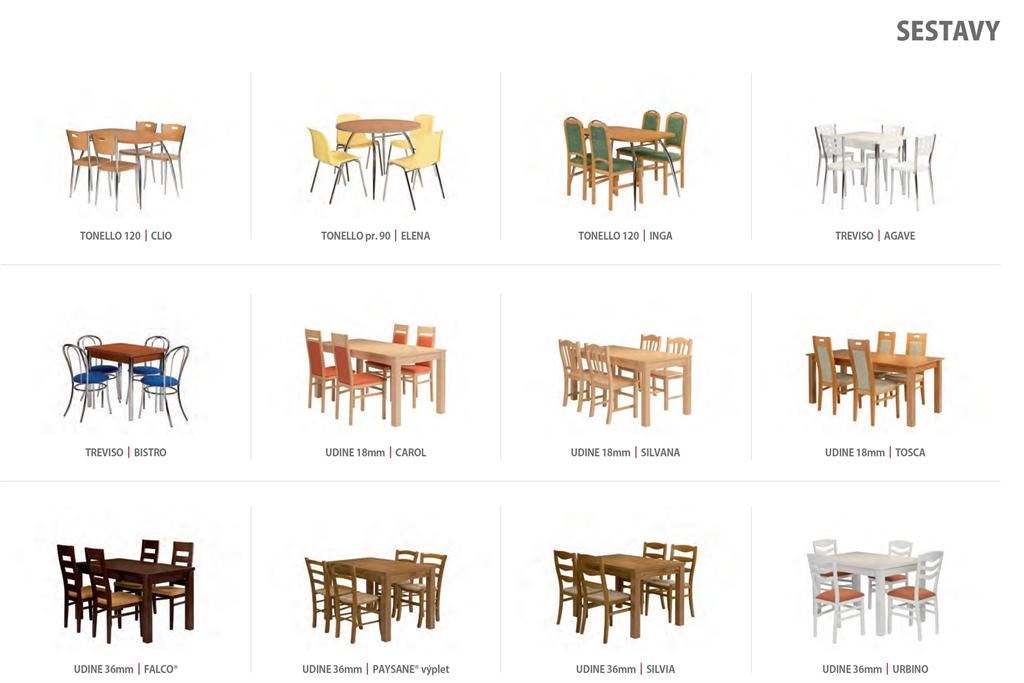Open the green upholstered INGA set image
Viewport: 1024px width, 683px height.
(x=626, y=160)
